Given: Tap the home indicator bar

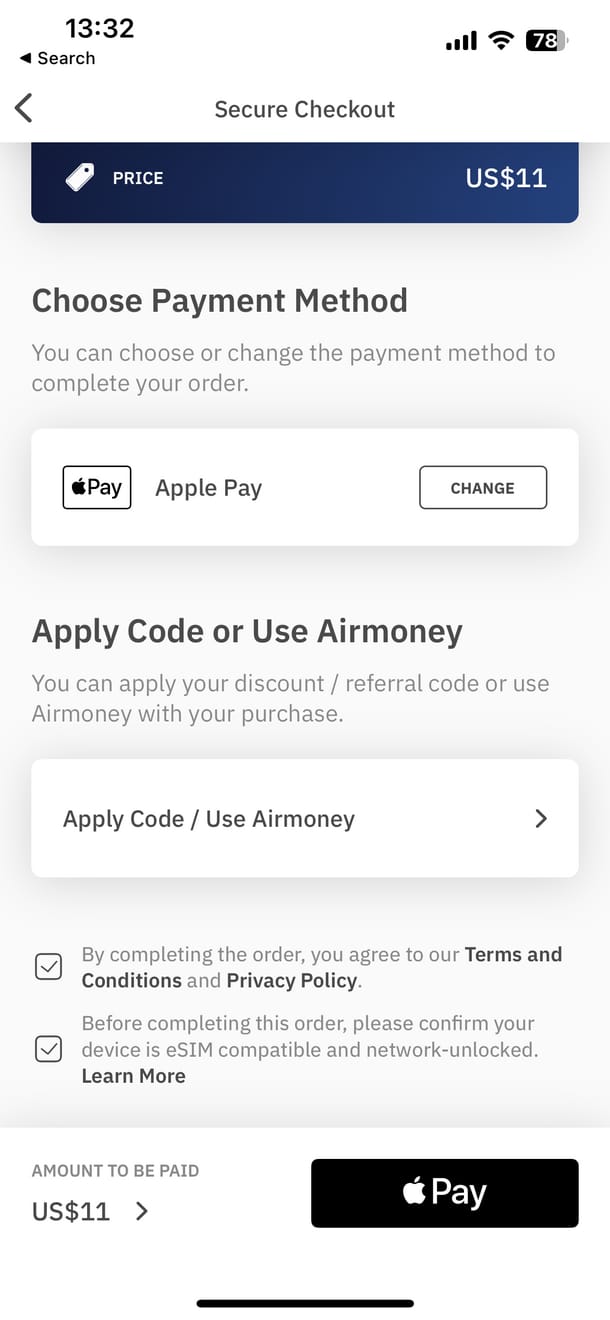Looking at the screenshot, I should pos(305,1303).
